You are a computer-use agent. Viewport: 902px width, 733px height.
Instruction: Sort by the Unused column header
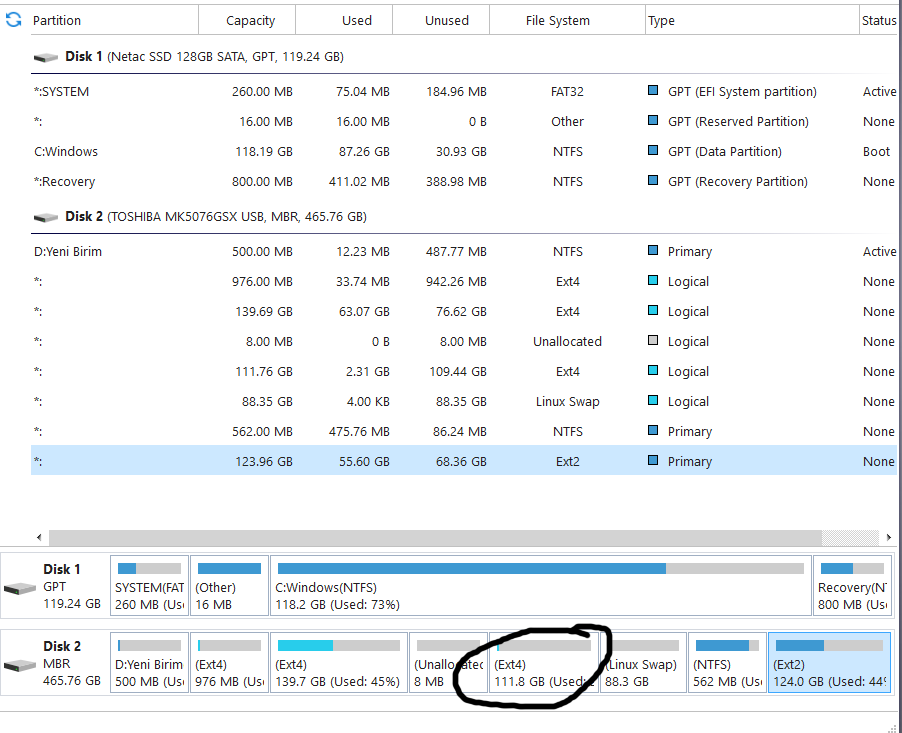point(441,20)
